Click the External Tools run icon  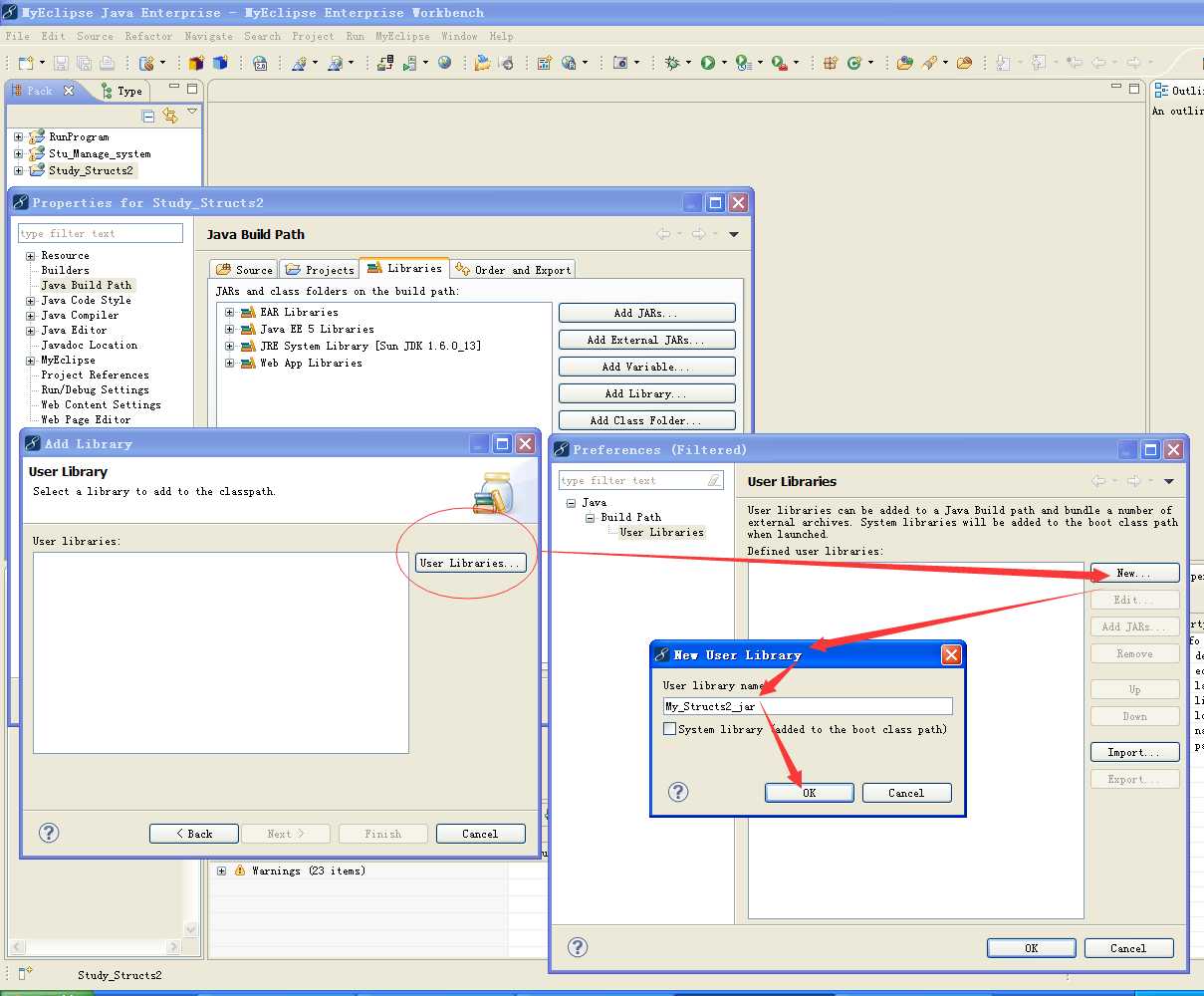point(779,63)
